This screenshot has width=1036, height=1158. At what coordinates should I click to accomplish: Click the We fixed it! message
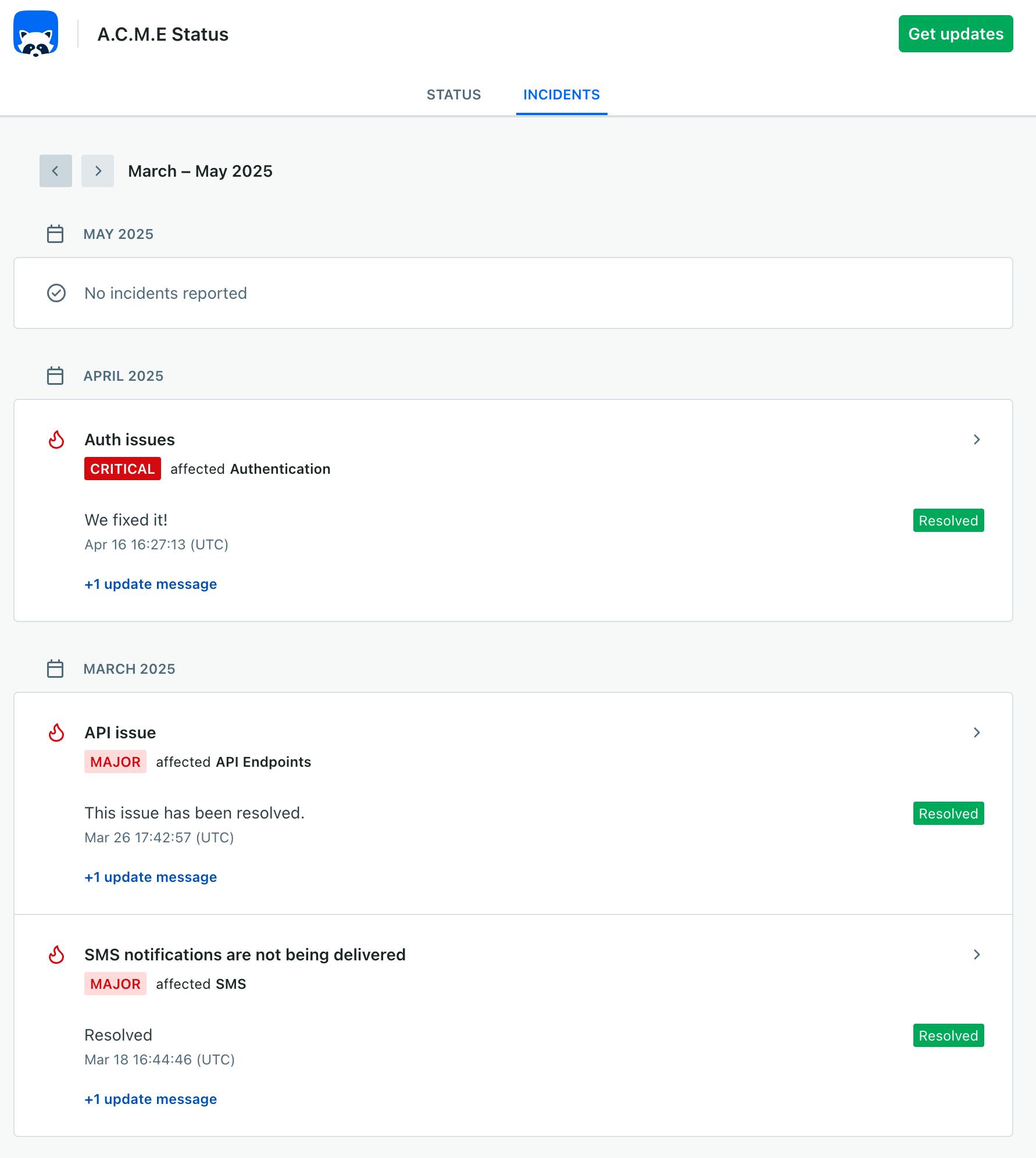click(x=126, y=520)
